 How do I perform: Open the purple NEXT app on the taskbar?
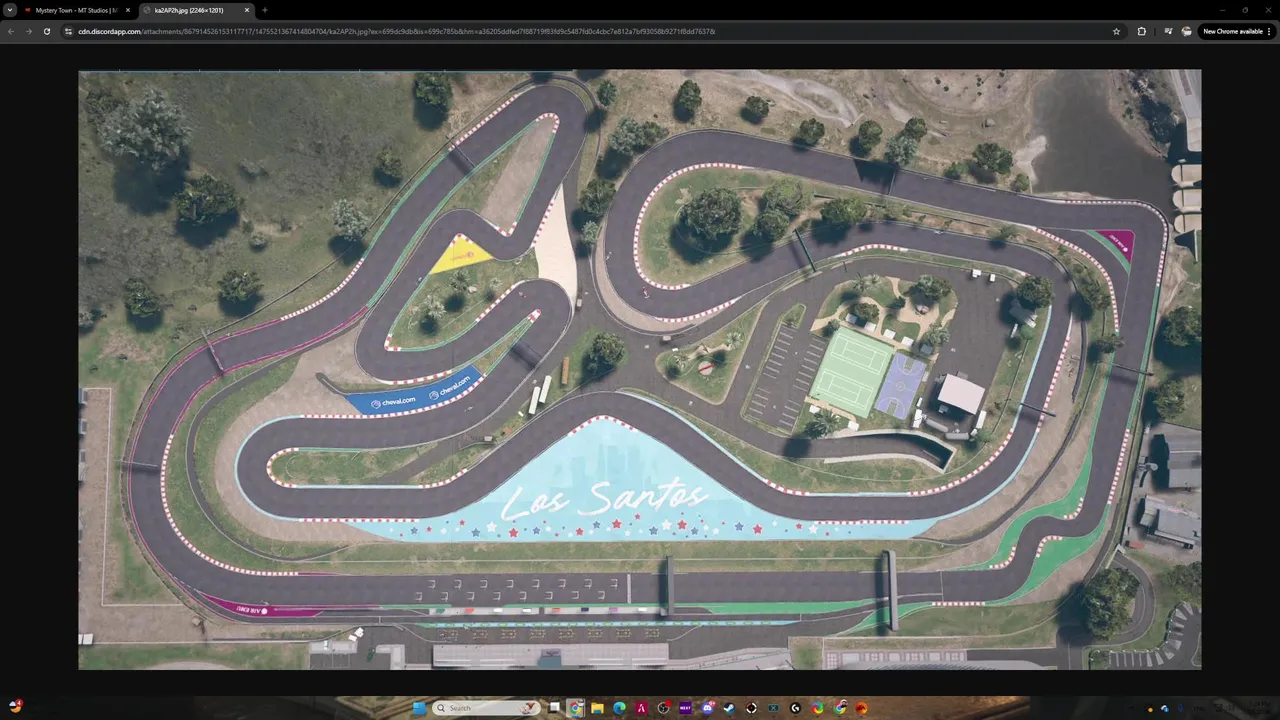(x=685, y=708)
